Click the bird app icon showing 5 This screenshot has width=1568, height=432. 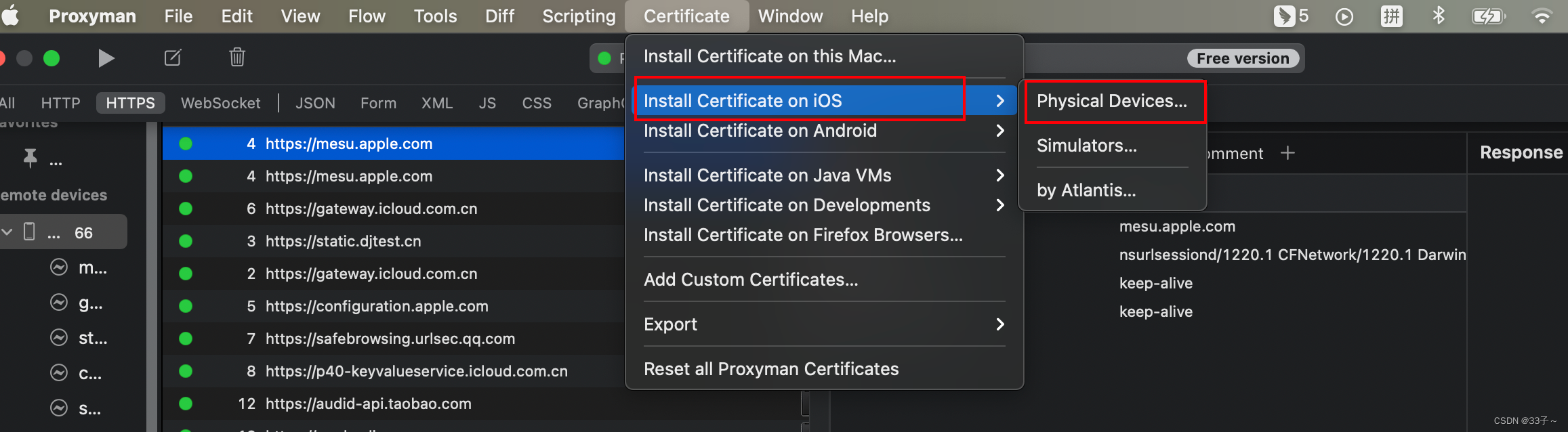[x=1291, y=16]
